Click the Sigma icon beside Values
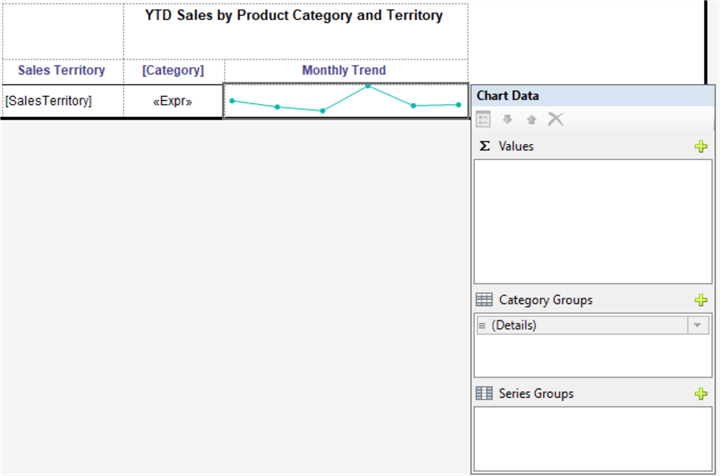 coord(485,146)
